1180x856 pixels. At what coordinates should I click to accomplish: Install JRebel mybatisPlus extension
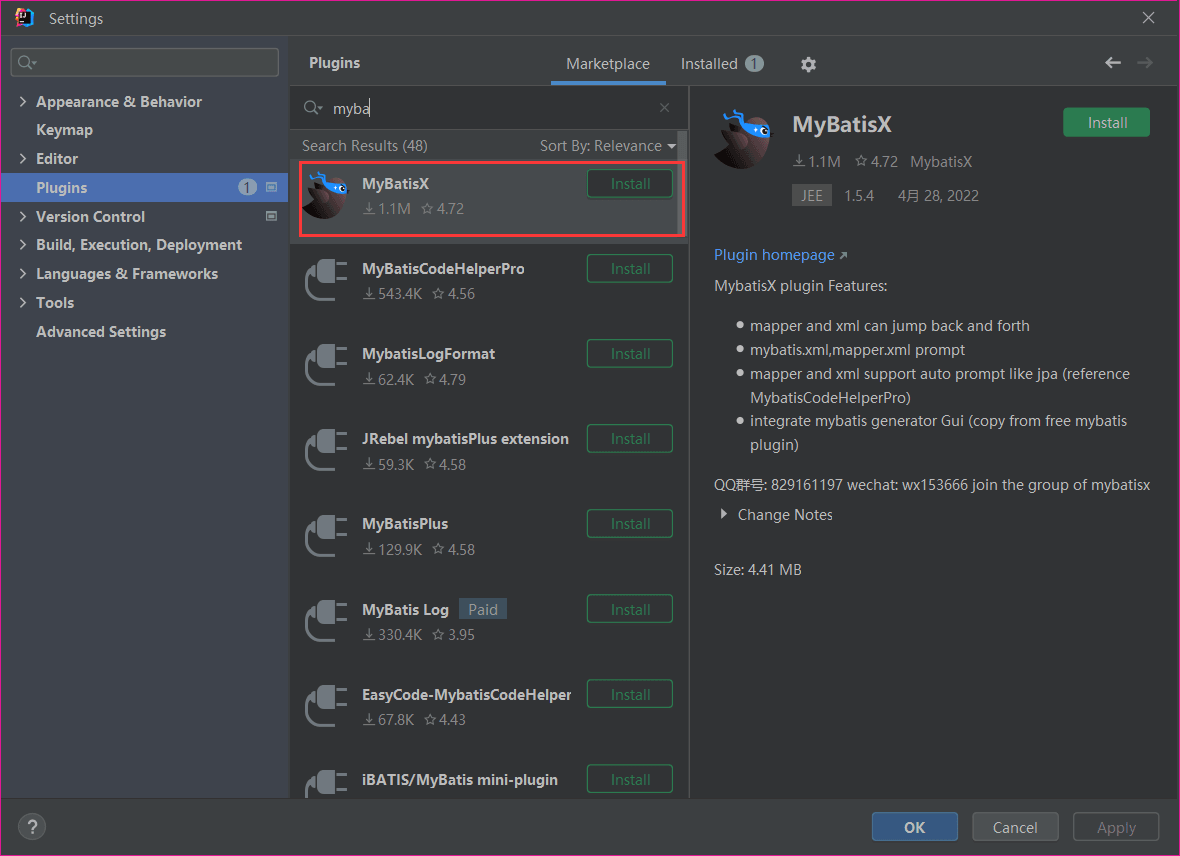tap(630, 439)
